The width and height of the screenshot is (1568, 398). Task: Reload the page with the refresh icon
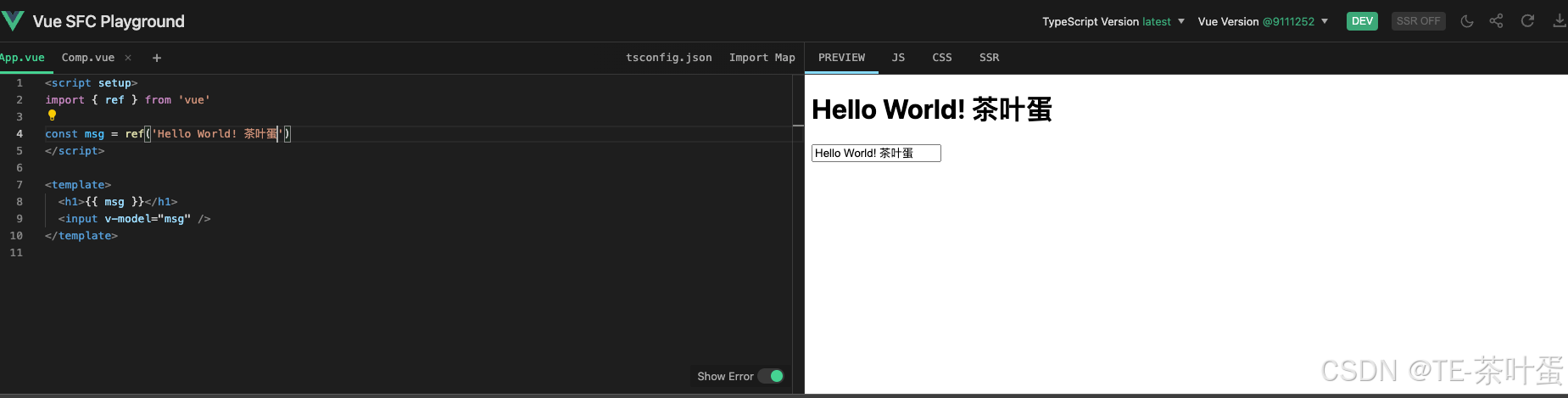(1527, 21)
